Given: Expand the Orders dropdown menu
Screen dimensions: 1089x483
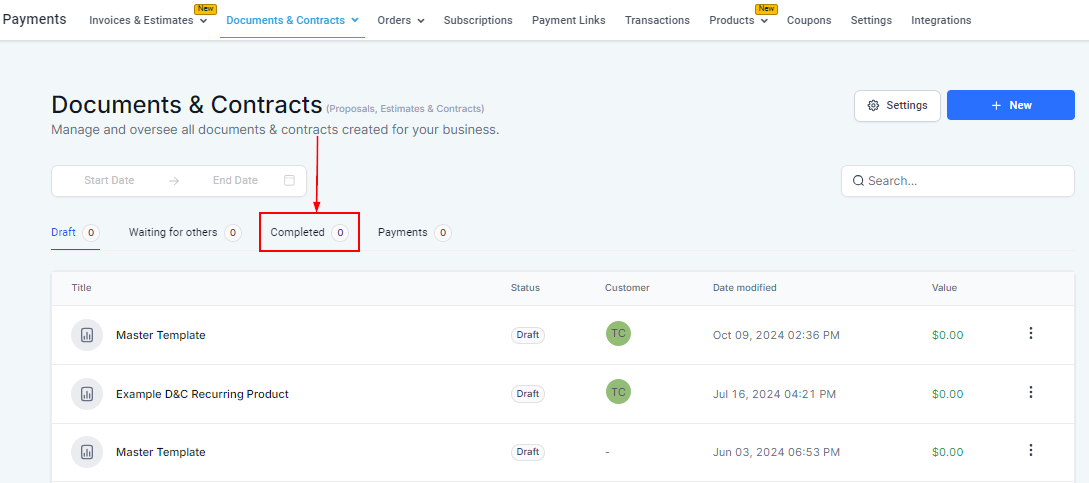Looking at the screenshot, I should 400,20.
